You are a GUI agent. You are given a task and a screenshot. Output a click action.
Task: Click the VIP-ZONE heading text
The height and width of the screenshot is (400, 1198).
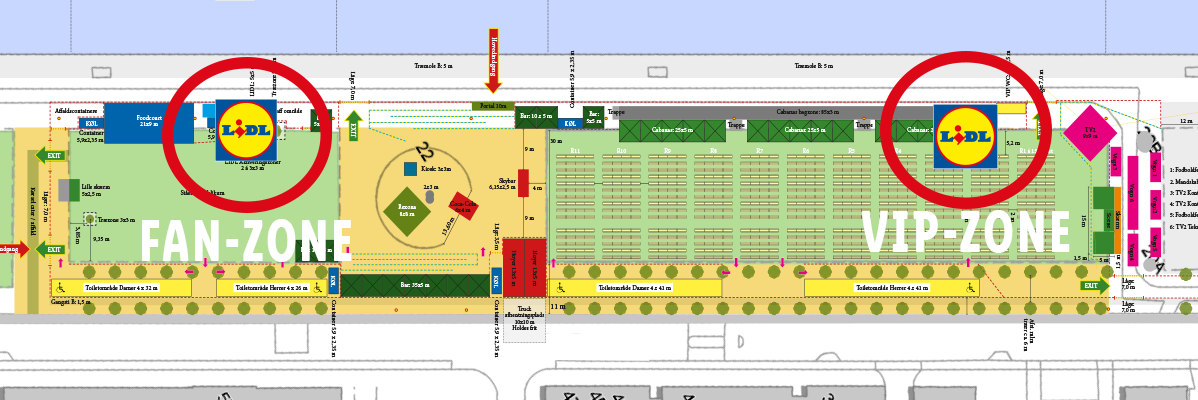pyautogui.click(x=966, y=231)
